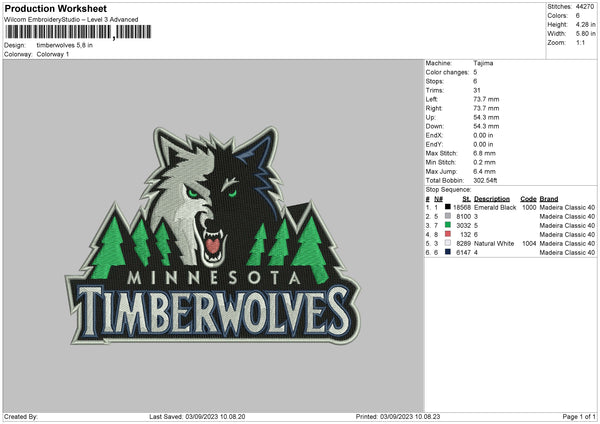
Task: Click the 'N#' column header
Action: (439, 199)
